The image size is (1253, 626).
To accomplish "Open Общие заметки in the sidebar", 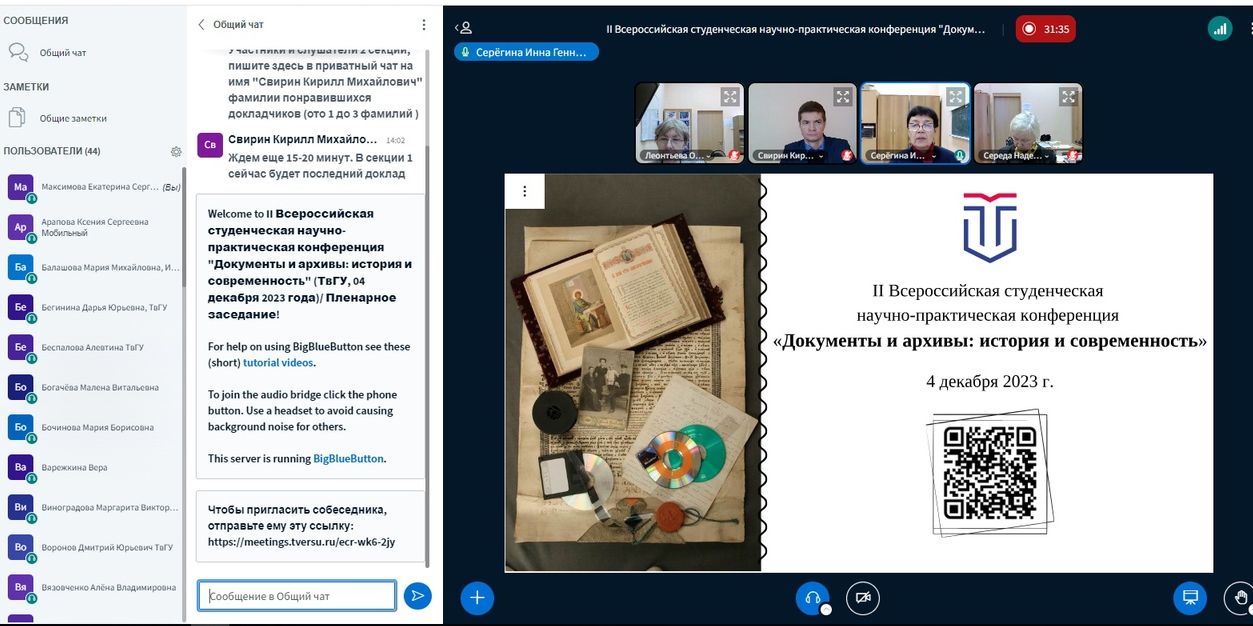I will pos(72,118).
